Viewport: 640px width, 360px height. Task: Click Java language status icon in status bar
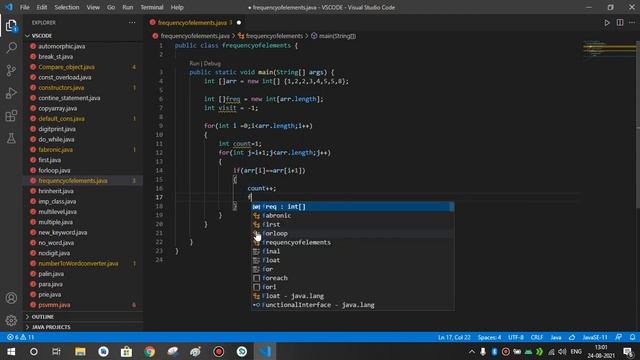pos(572,337)
